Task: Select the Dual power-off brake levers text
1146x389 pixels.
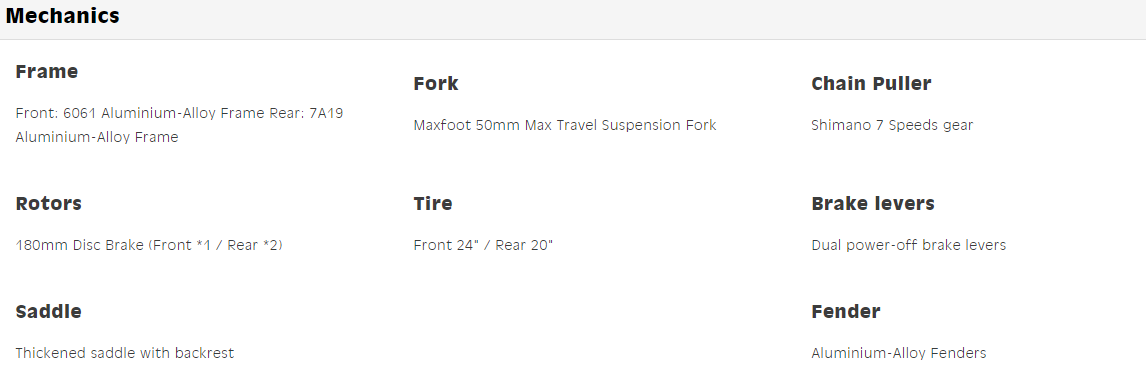Action: point(908,245)
